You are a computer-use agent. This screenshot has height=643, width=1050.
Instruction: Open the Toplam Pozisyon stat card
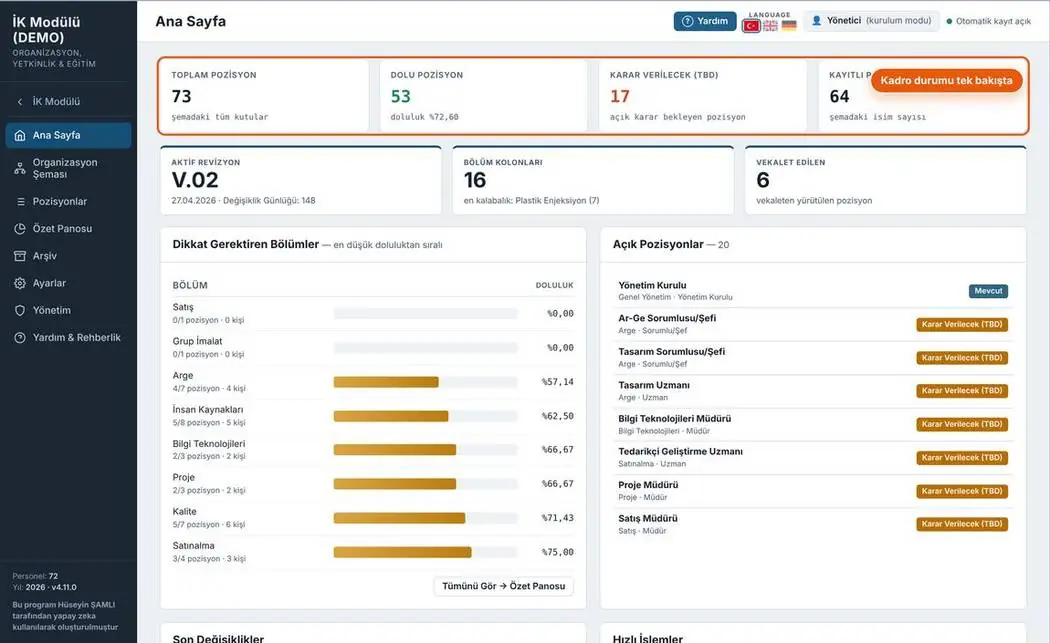tap(265, 96)
